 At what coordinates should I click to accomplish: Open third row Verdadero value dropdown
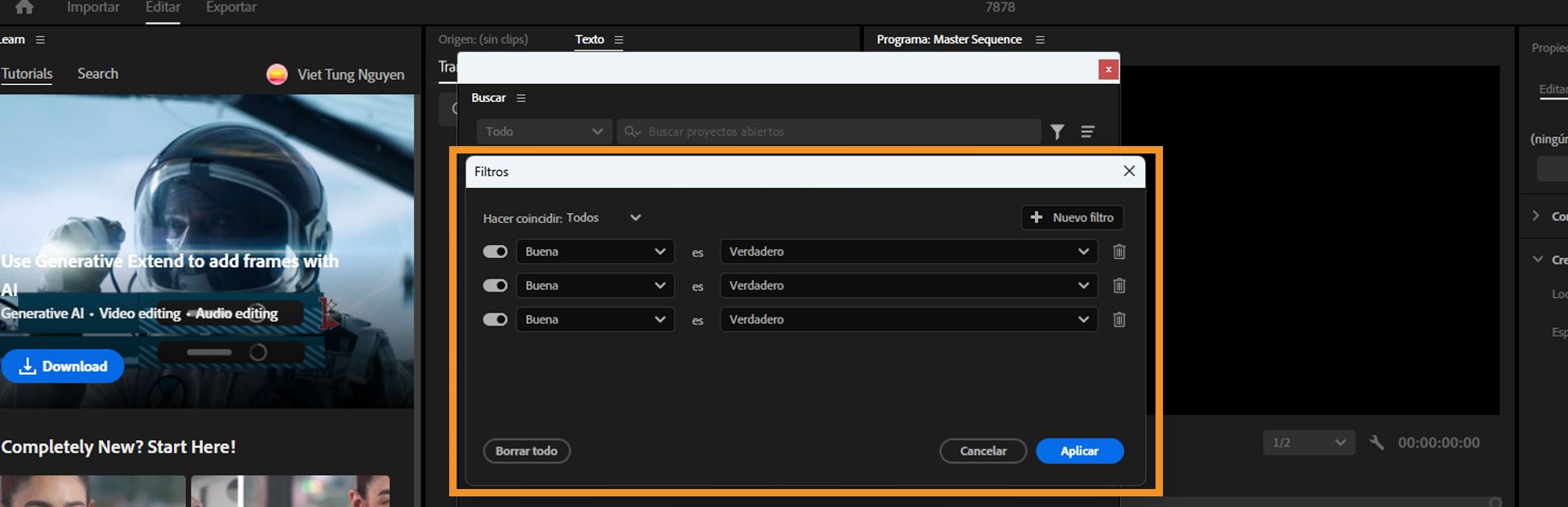(x=909, y=319)
